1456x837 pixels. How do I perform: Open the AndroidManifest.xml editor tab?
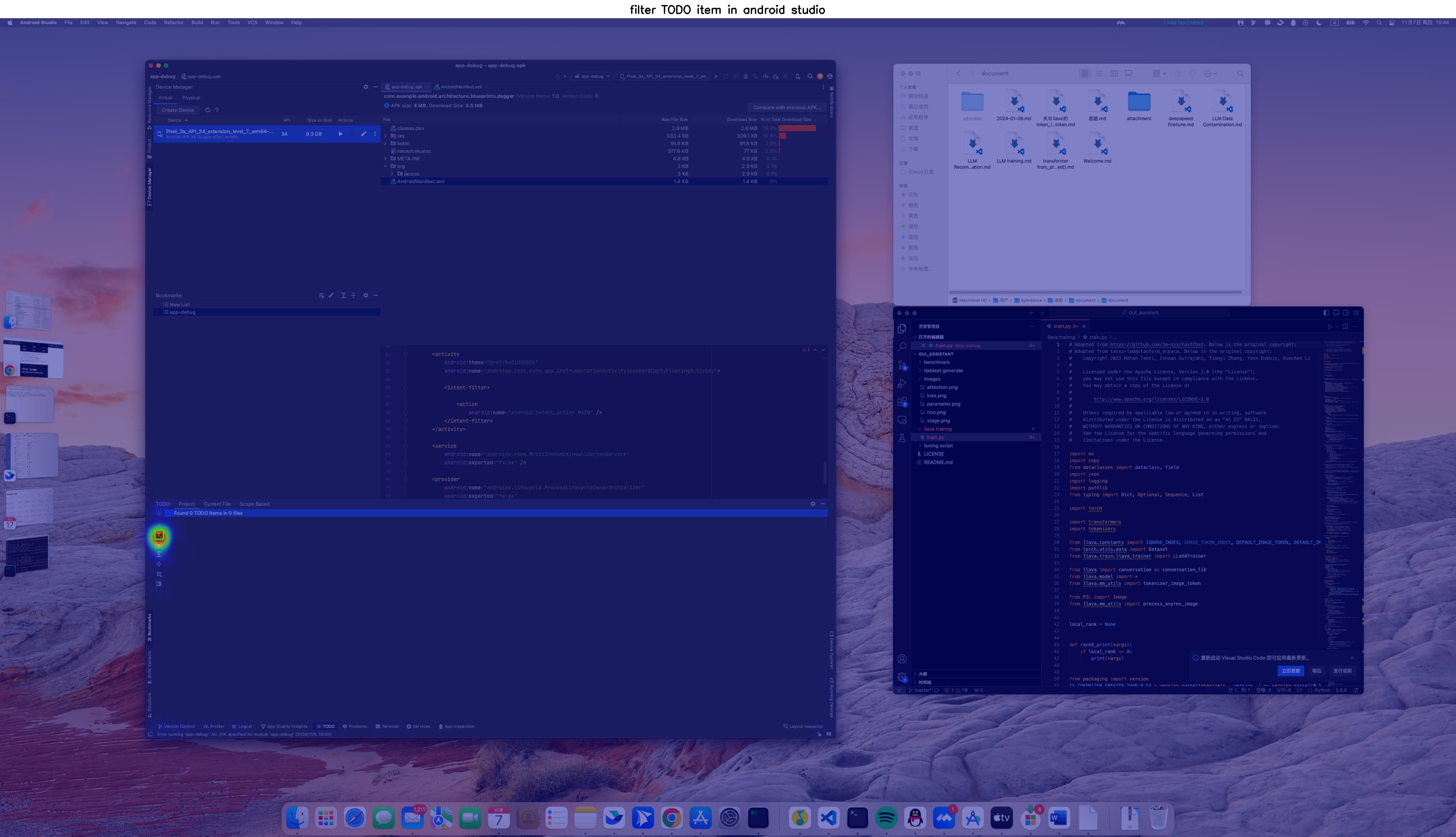coord(461,87)
